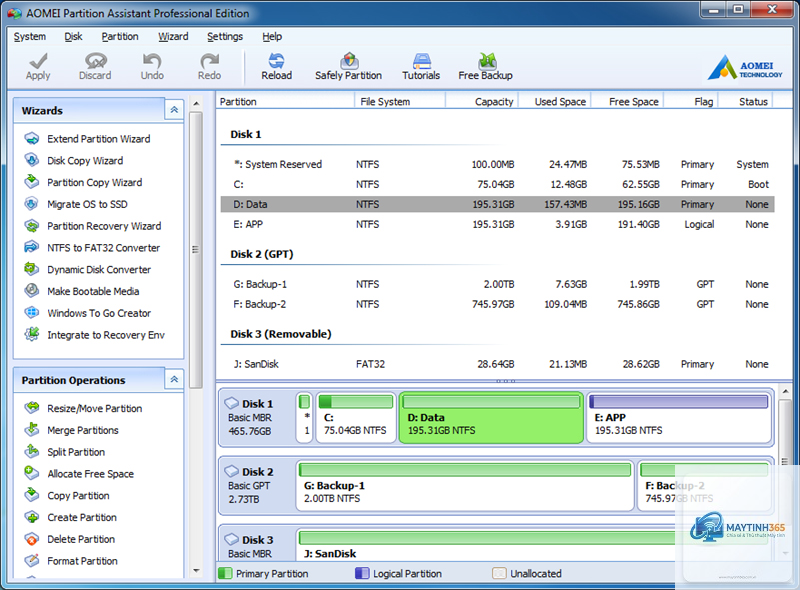800x590 pixels.
Task: Open the Disk menu
Action: 73,36
